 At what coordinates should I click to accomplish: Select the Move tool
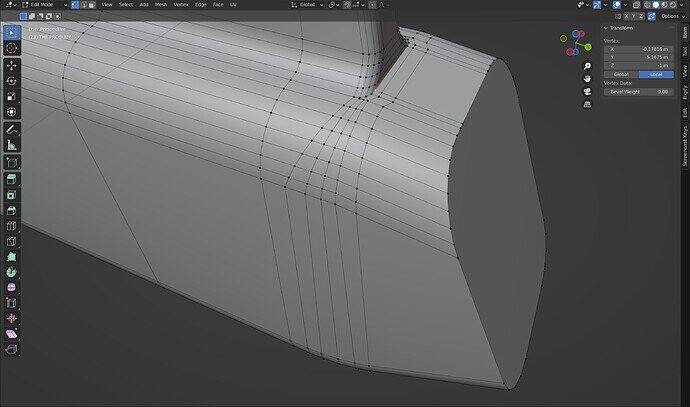(12, 65)
